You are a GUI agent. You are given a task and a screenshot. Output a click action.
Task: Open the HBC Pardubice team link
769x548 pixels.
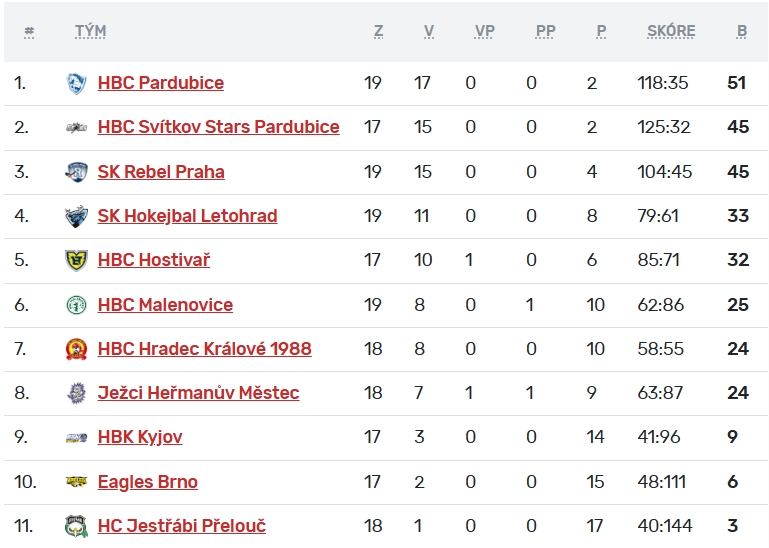click(161, 83)
